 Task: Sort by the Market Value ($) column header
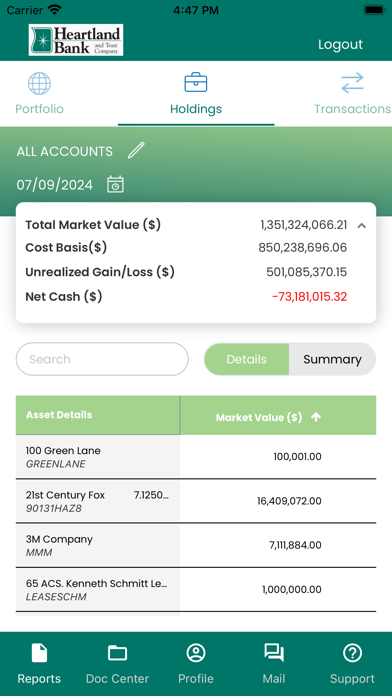tap(278, 415)
